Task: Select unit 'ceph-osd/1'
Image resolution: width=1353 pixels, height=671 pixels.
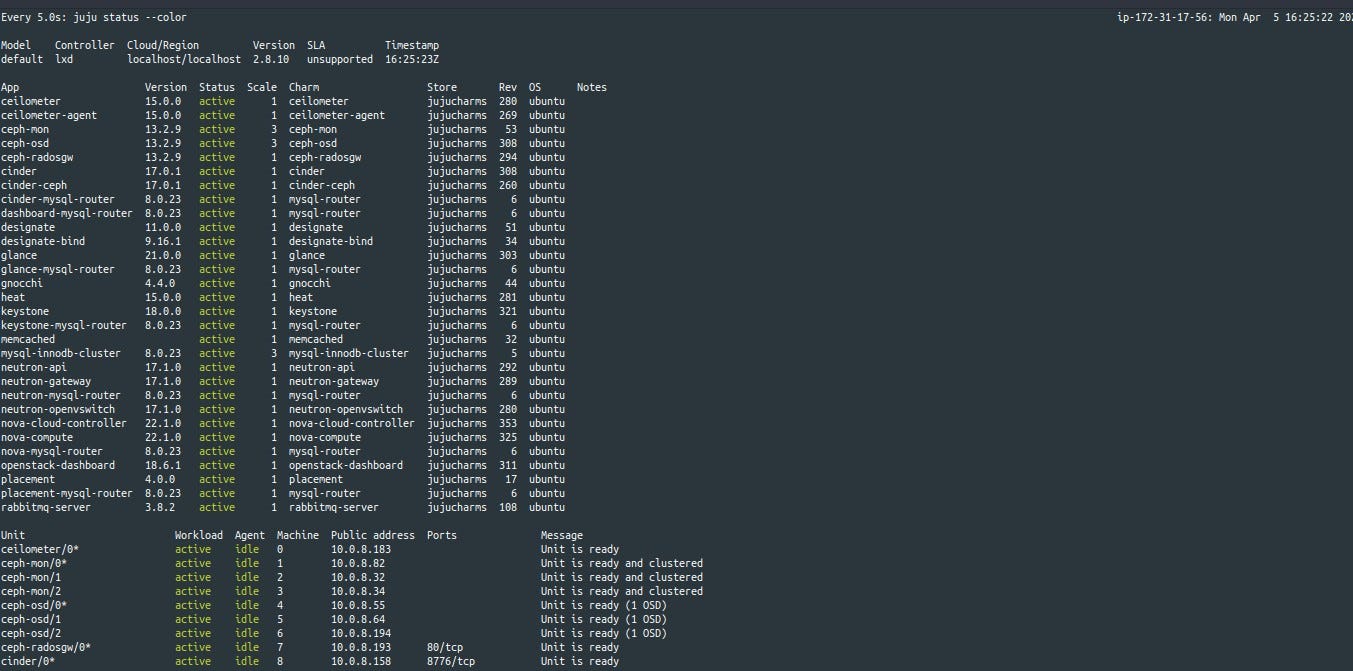Action: tap(31, 619)
